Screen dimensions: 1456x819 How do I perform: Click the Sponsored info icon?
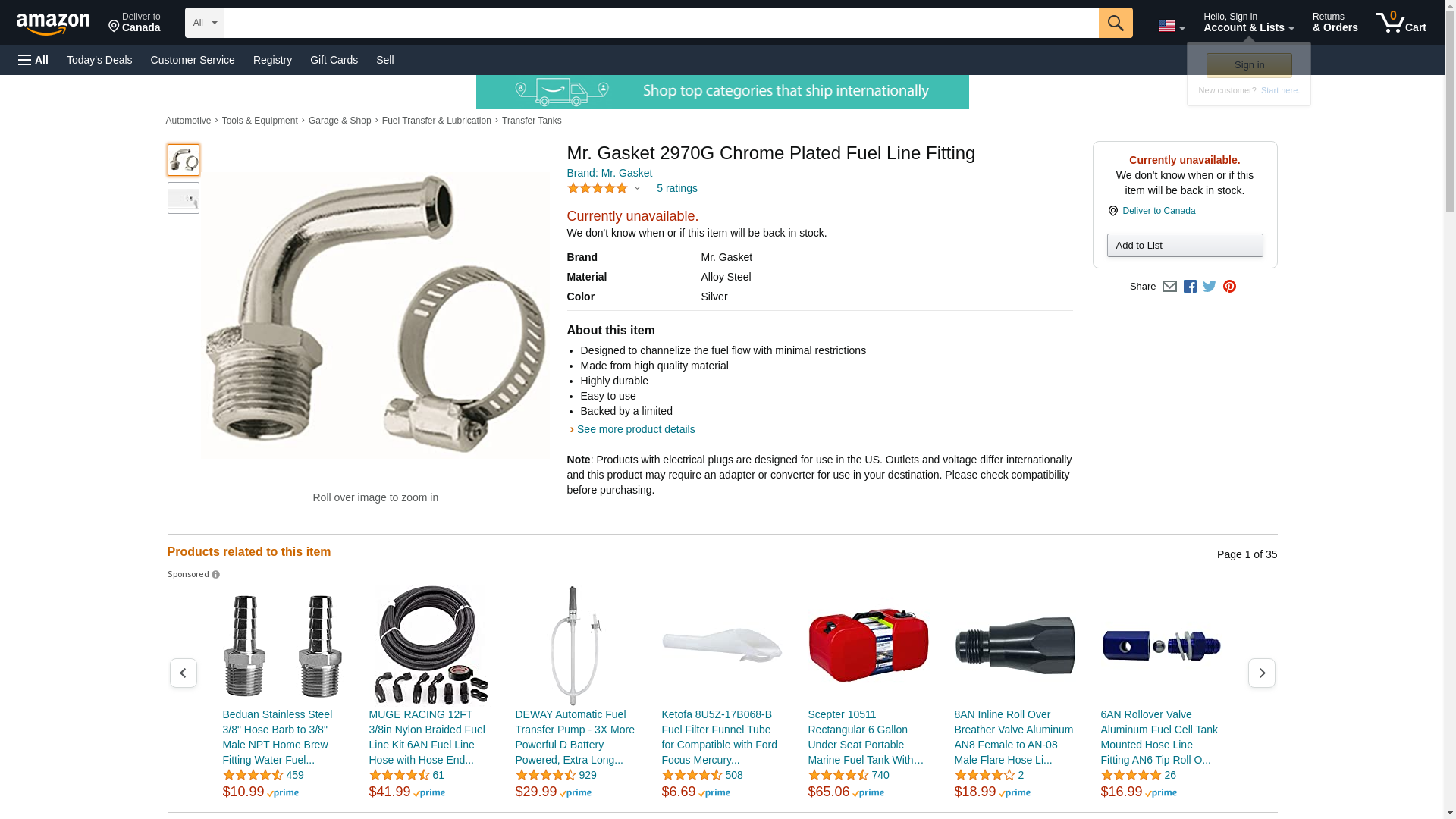[x=215, y=575]
